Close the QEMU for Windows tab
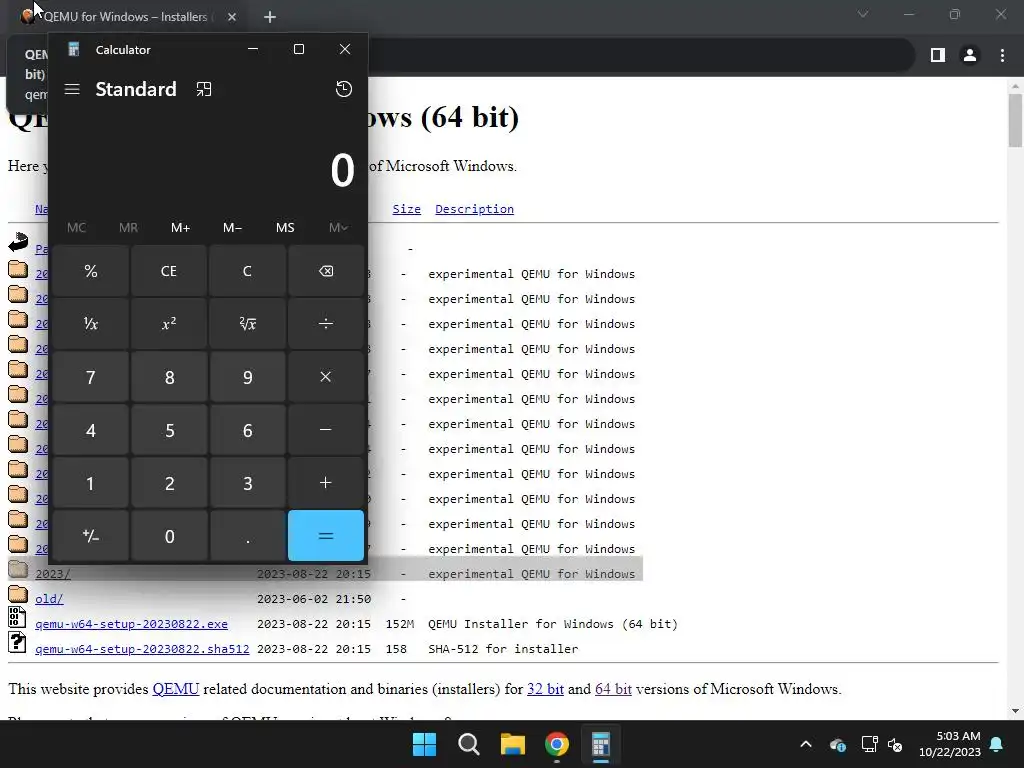Screen dimensions: 1024x768 point(232,17)
